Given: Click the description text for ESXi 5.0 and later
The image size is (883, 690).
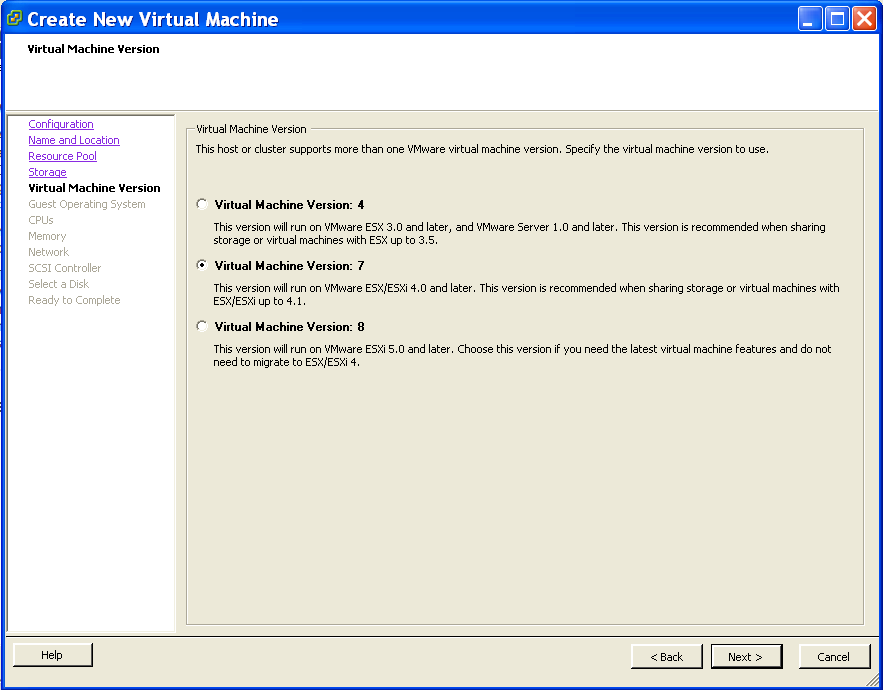Looking at the screenshot, I should 522,355.
